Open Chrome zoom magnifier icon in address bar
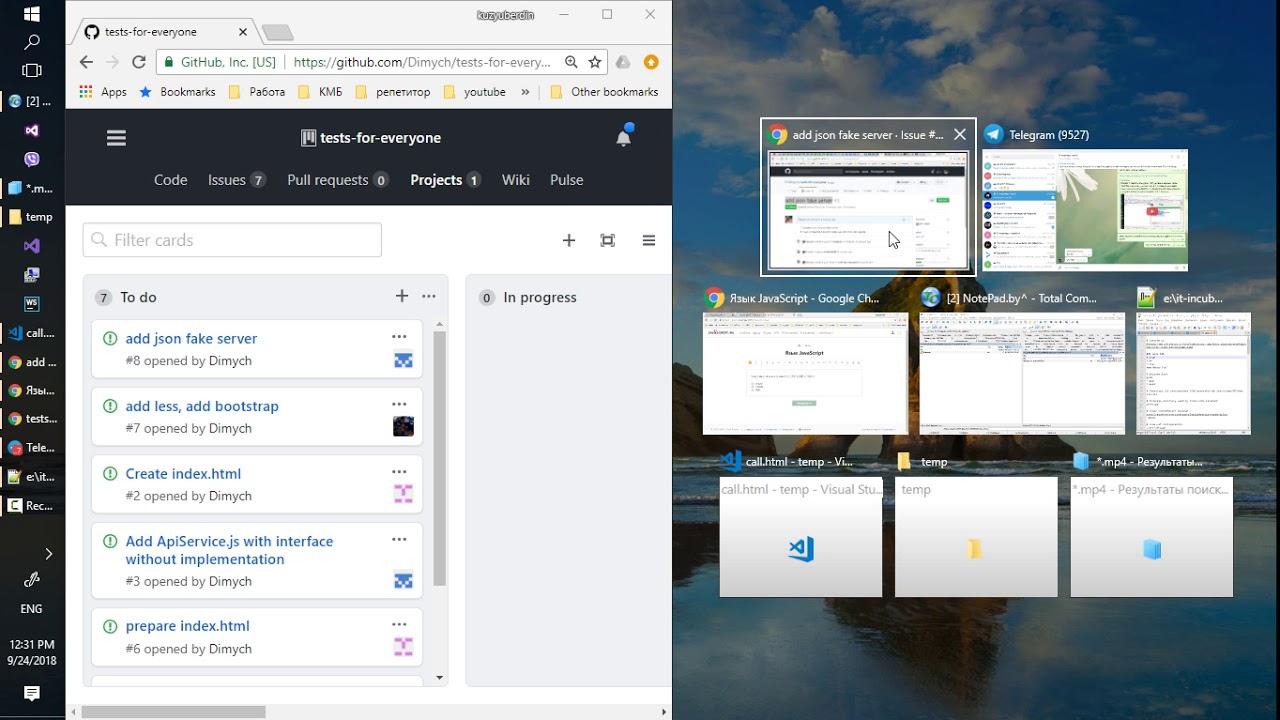This screenshot has width=1280, height=720. pyautogui.click(x=571, y=62)
